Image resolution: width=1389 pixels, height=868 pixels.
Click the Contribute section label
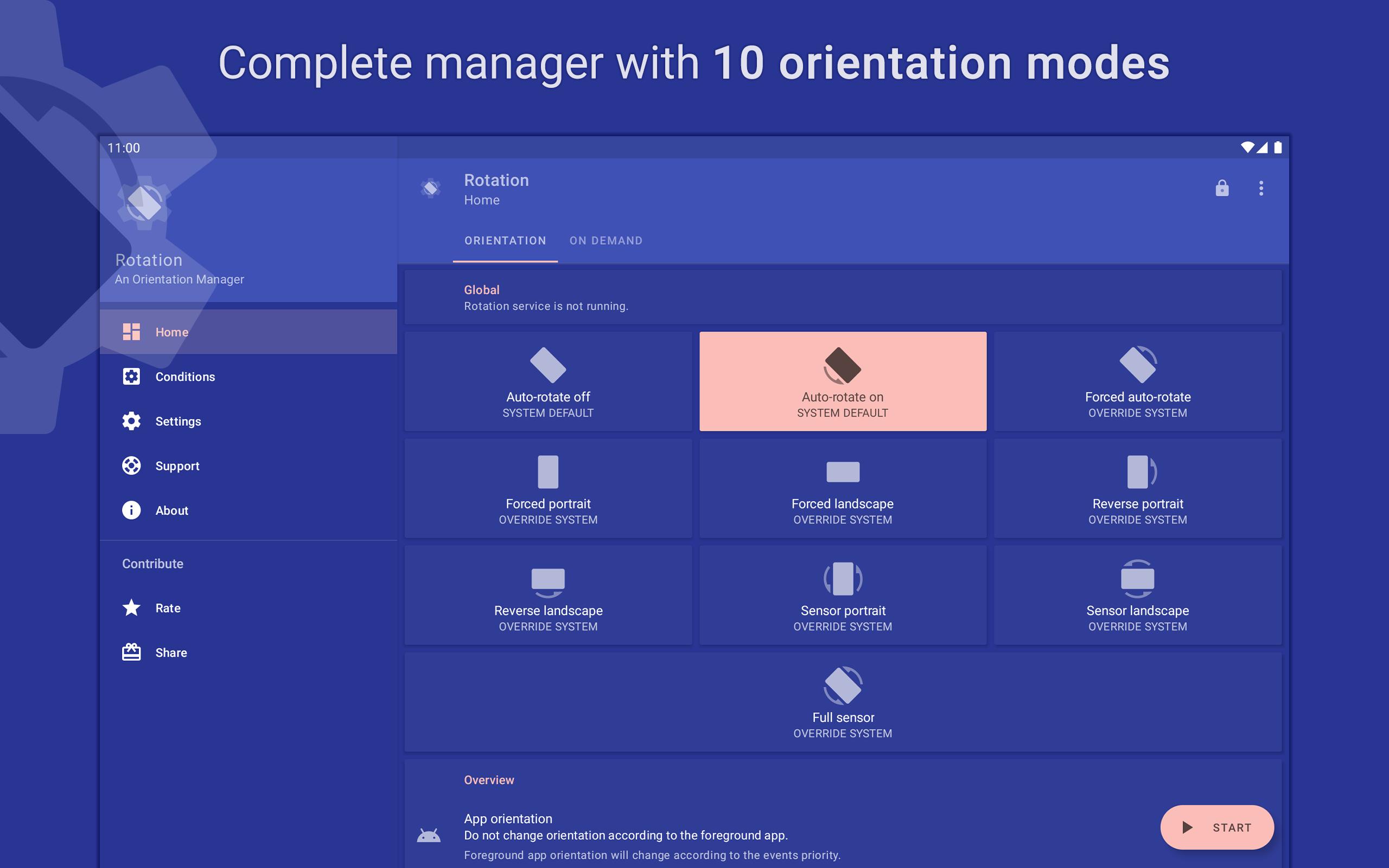coord(152,564)
